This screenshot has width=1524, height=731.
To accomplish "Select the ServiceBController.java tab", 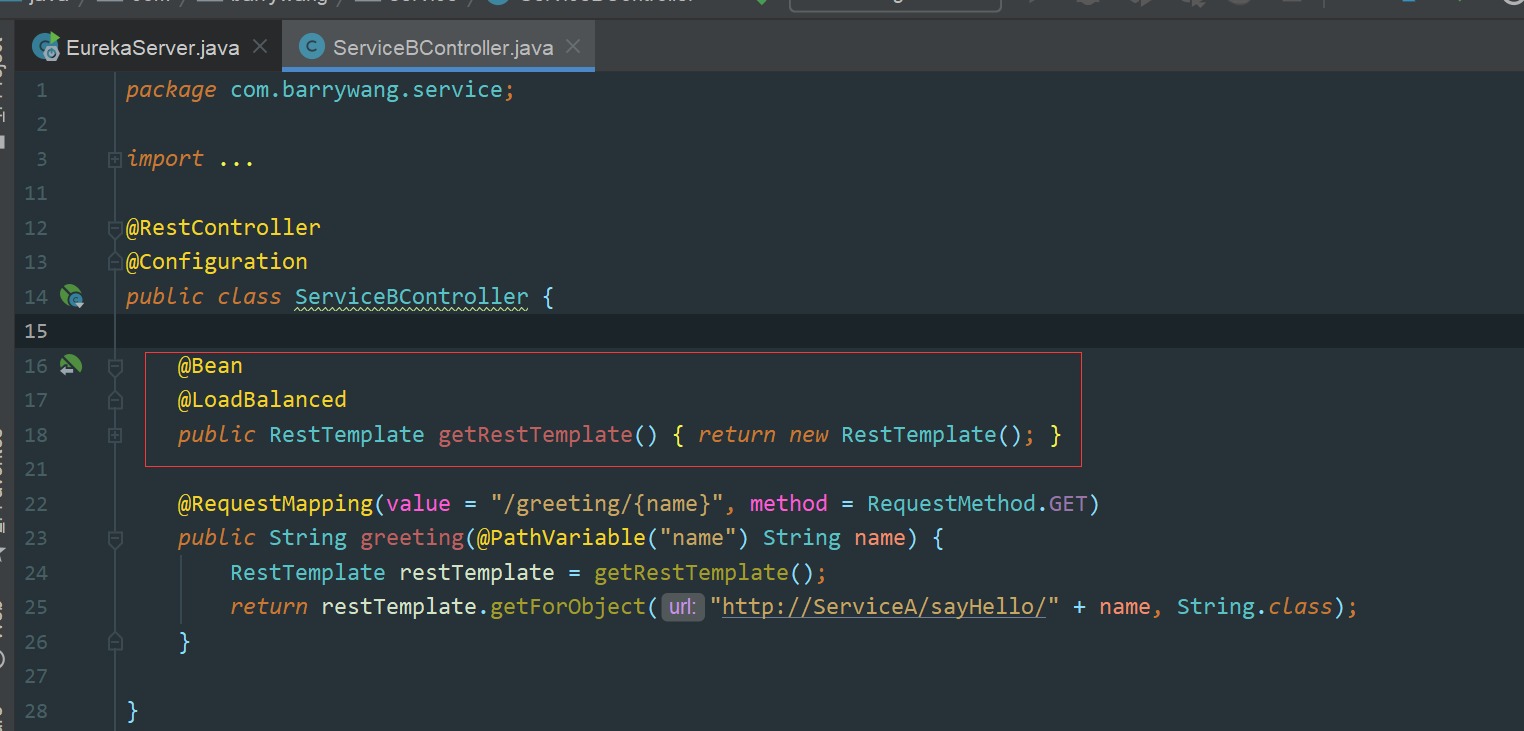I will pyautogui.click(x=442, y=47).
